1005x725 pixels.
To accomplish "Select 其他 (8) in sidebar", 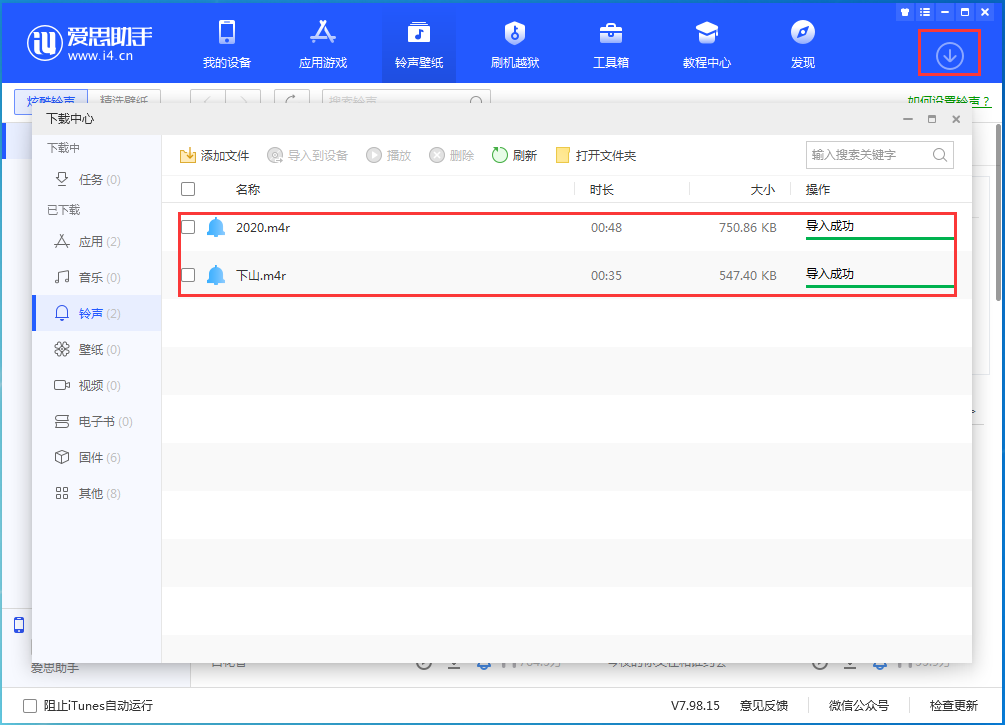I will coord(96,493).
